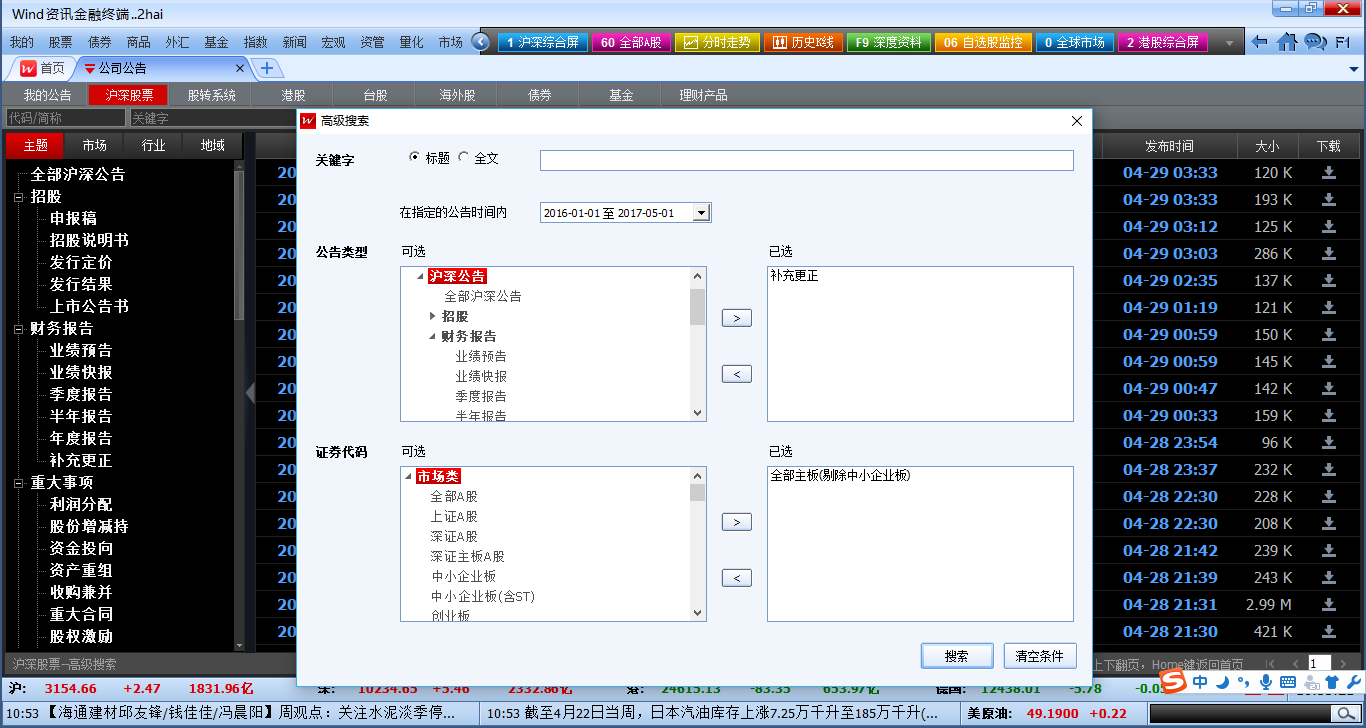This screenshot has width=1366, height=728.
Task: Go to the first page of results
Action: (1270, 664)
